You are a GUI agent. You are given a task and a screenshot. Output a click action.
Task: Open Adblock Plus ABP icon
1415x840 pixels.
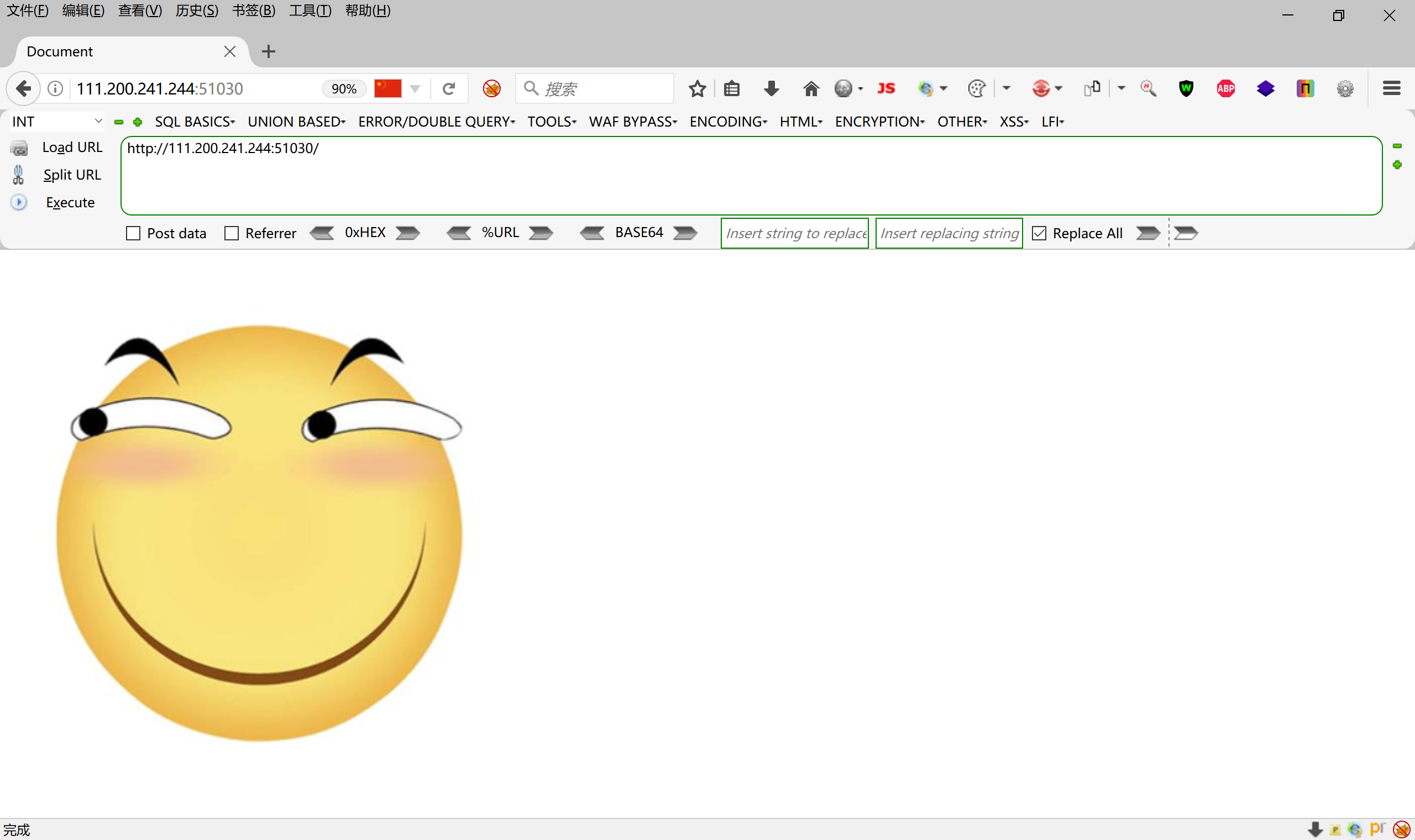[1225, 88]
